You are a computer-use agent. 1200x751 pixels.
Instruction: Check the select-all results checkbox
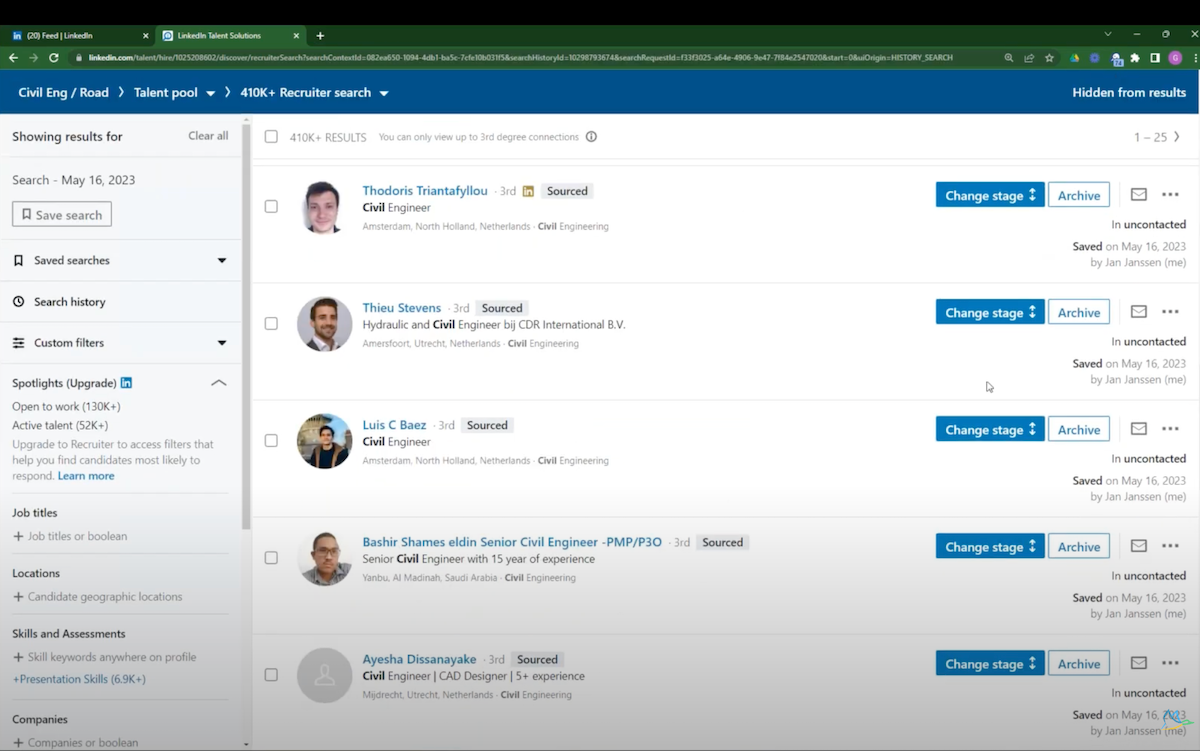pos(271,136)
